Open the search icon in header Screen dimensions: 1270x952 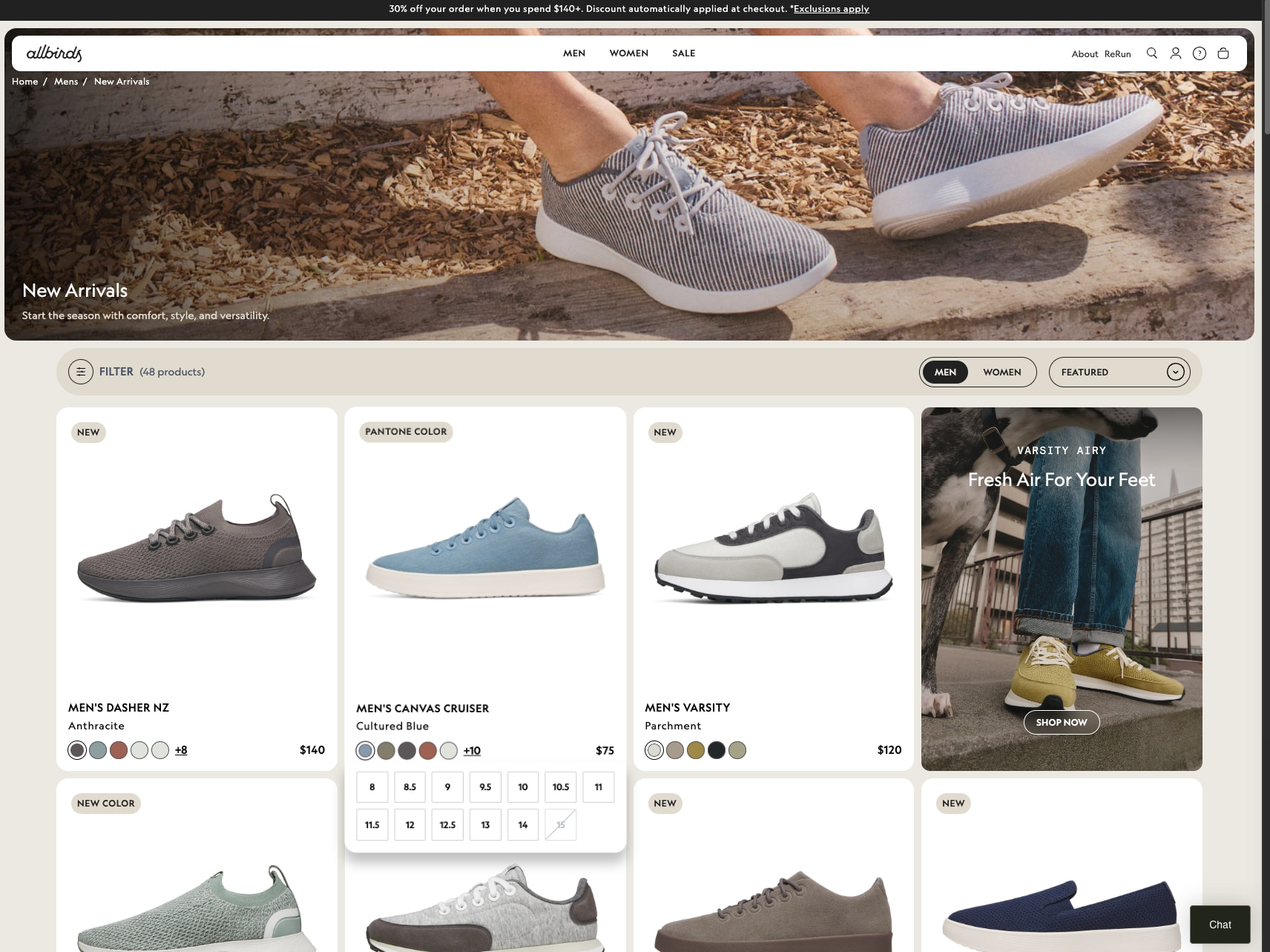[x=1151, y=53]
